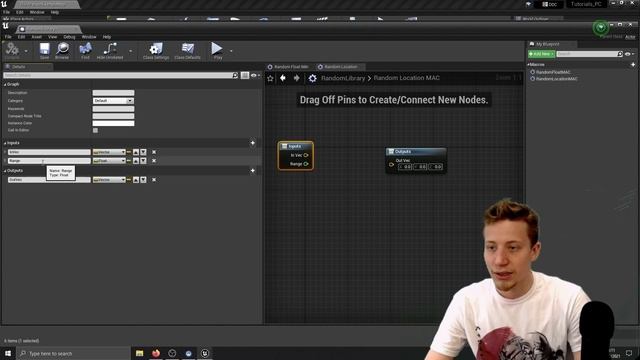Open the Windows Start menu
The width and height of the screenshot is (640, 360).
point(8,353)
